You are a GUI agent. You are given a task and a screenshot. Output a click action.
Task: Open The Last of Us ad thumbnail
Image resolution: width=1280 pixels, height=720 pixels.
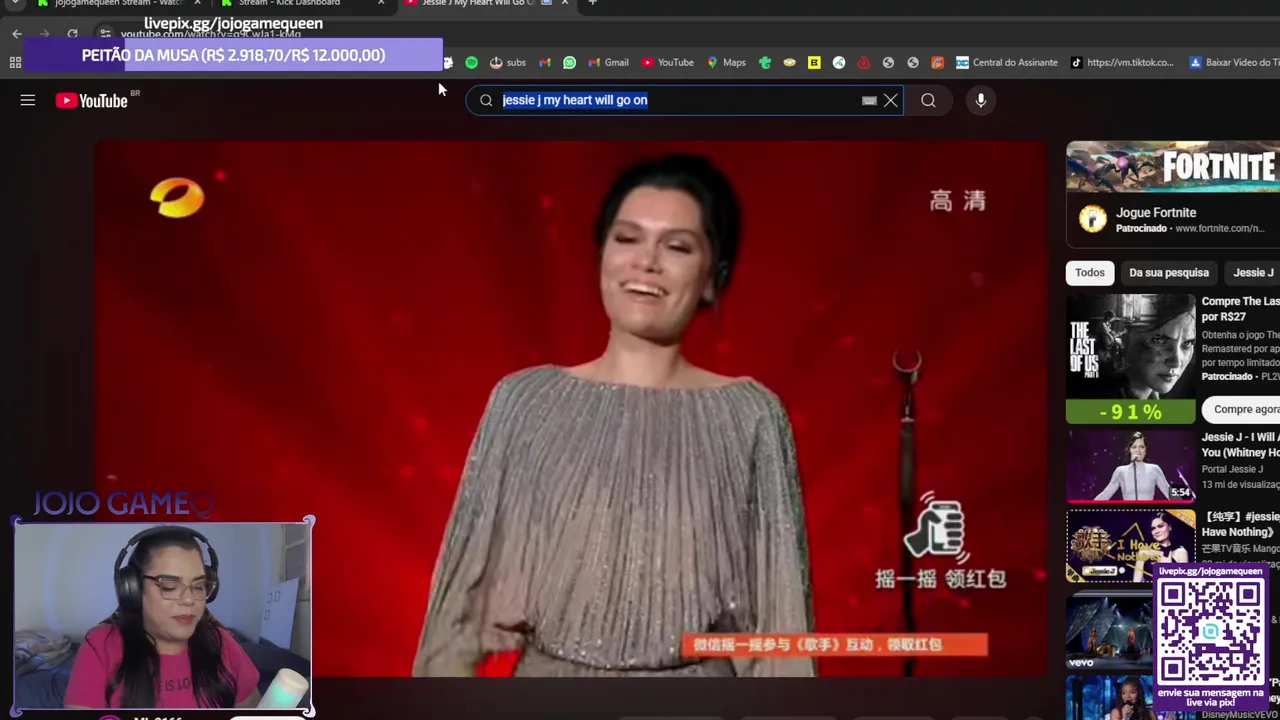click(1131, 359)
